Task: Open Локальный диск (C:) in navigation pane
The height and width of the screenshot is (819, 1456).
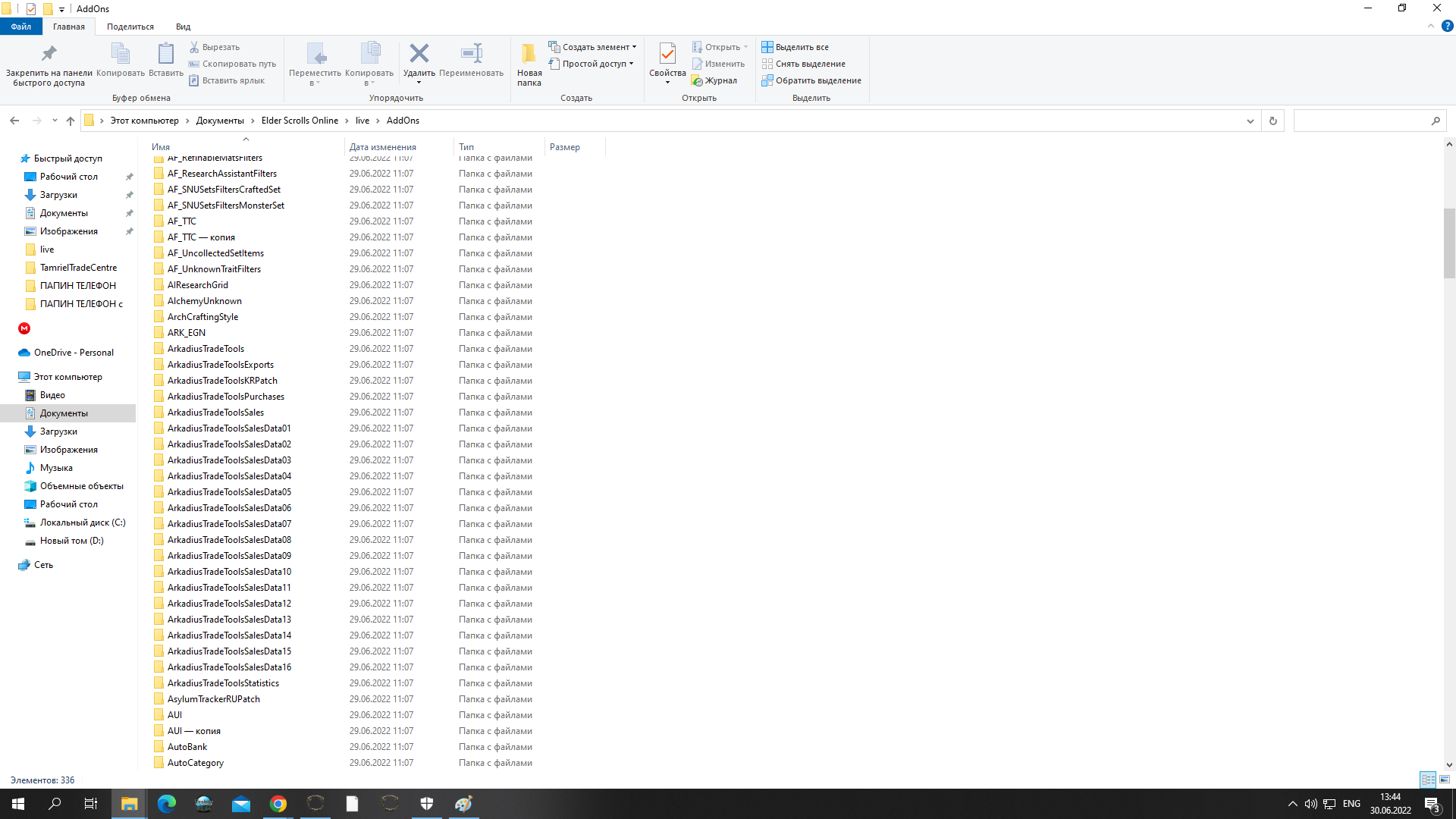Action: point(82,522)
